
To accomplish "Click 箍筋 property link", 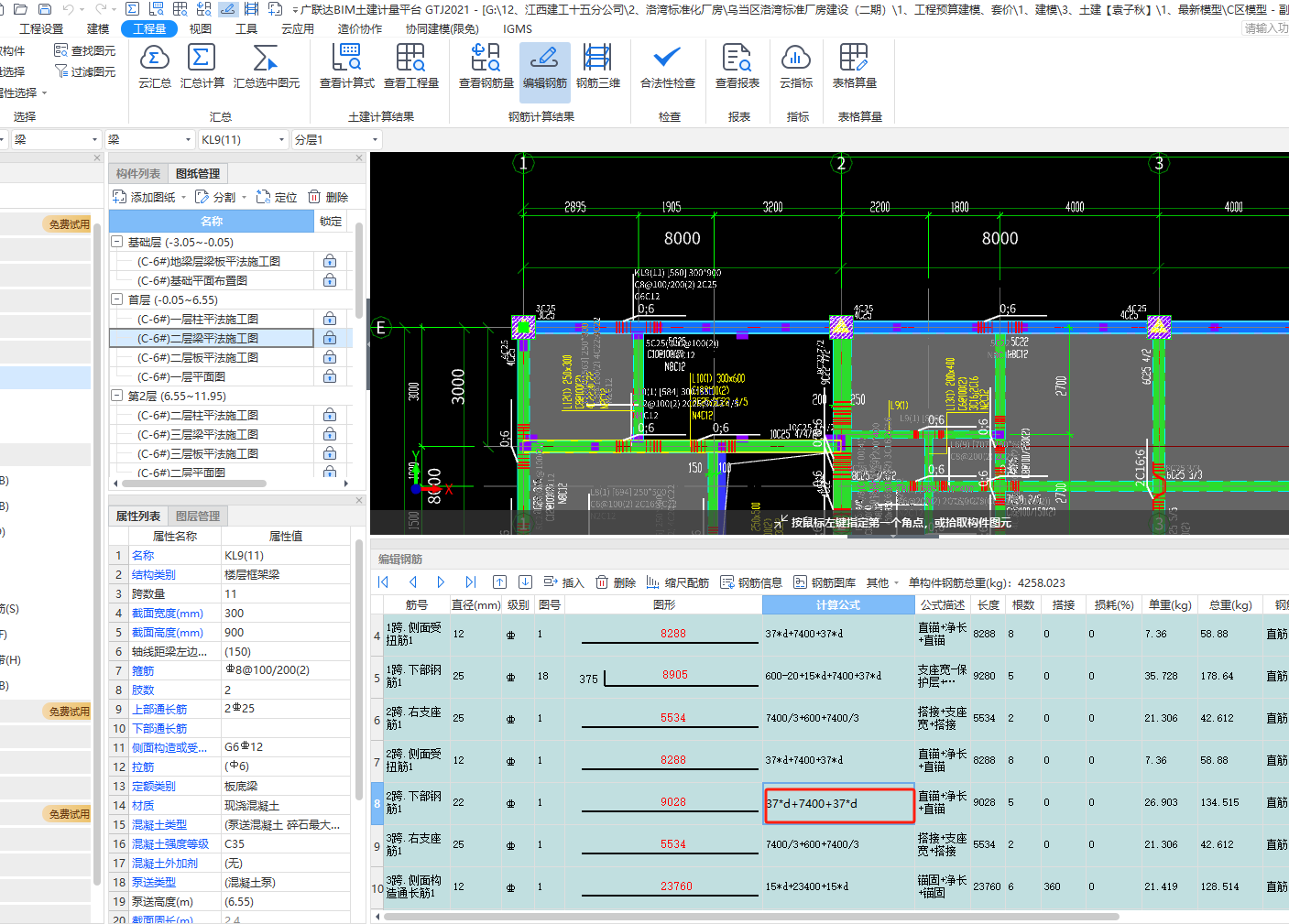I will (143, 670).
